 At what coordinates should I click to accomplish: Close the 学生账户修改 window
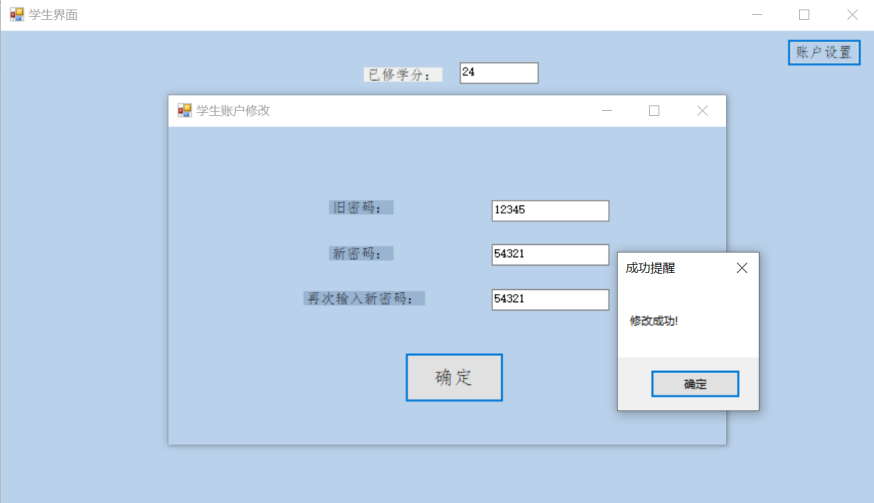tap(702, 111)
